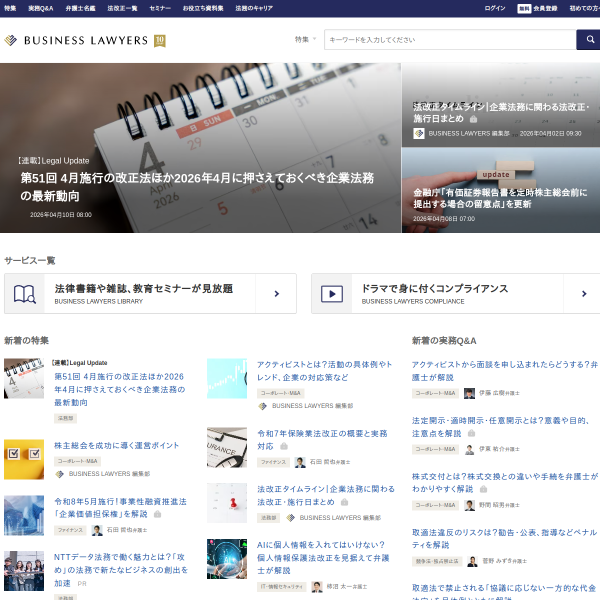
Task: Open ドラマで身に付くコンプライアンス service card
Action: (x=456, y=293)
